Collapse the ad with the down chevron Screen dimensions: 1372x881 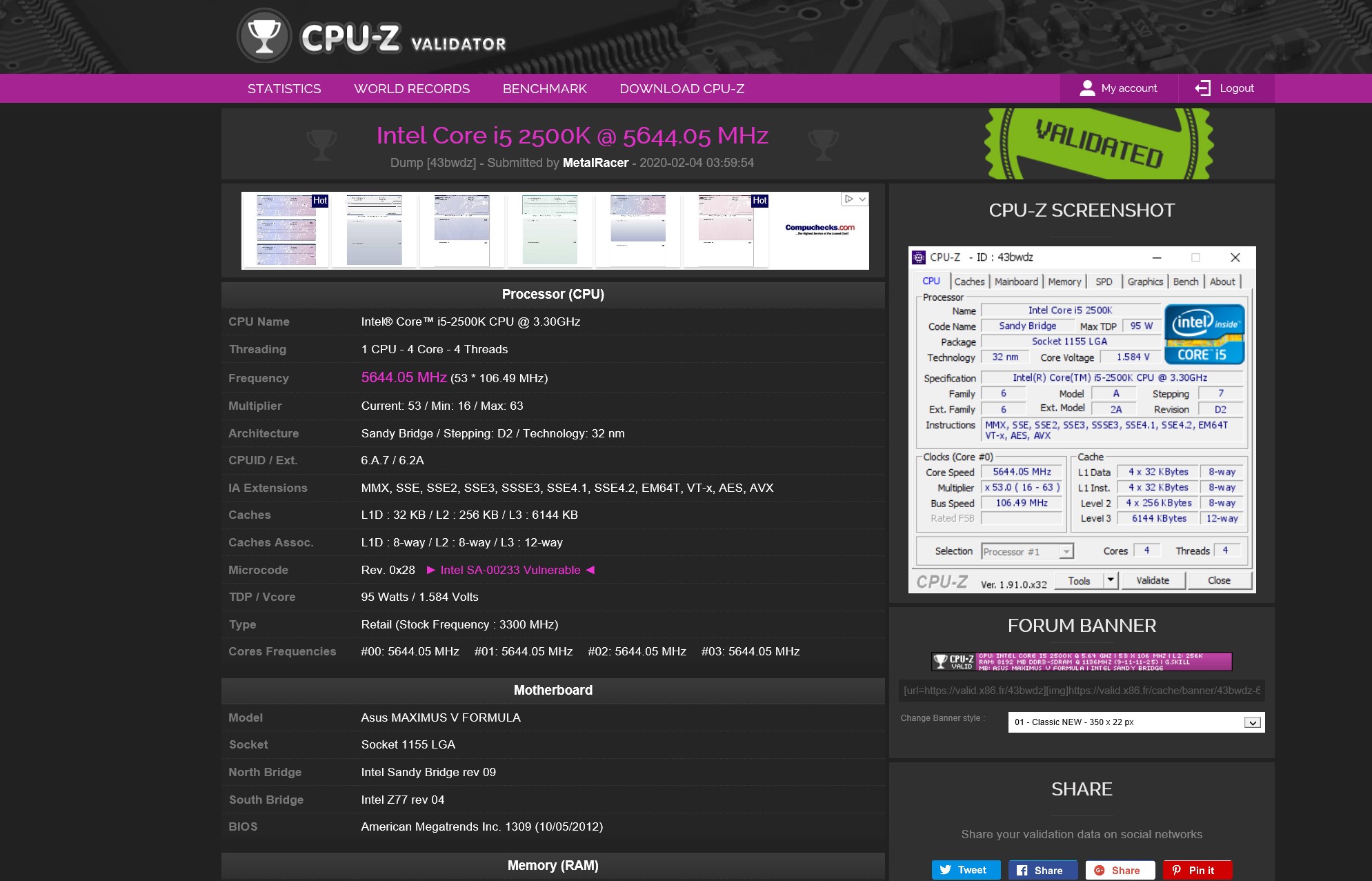(862, 199)
